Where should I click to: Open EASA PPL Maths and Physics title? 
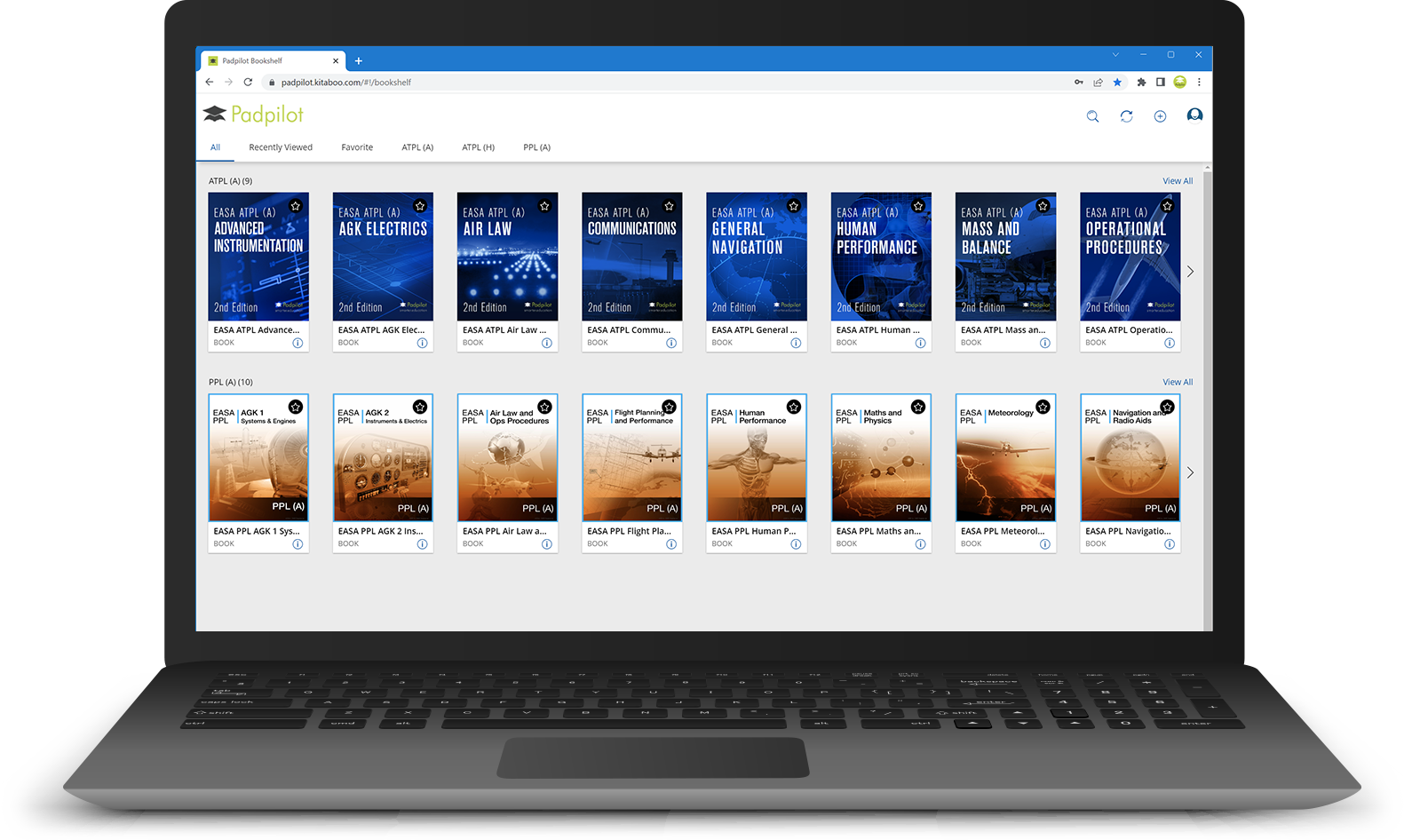coord(878,532)
